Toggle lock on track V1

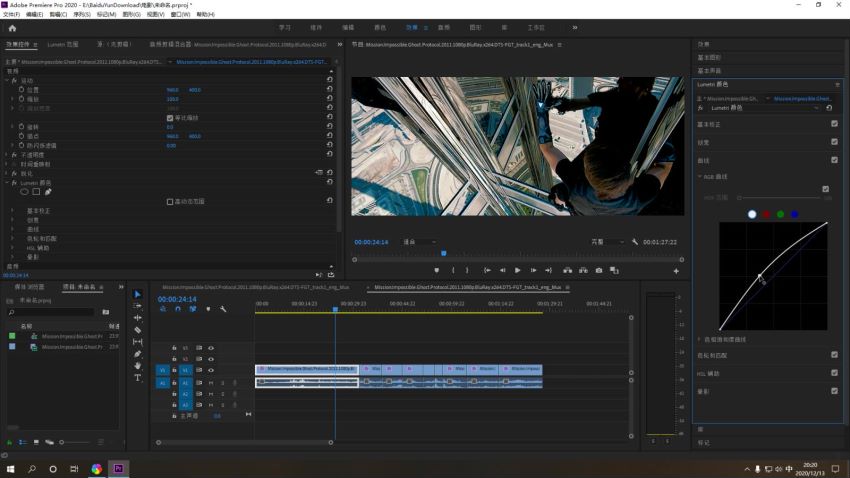coord(174,370)
